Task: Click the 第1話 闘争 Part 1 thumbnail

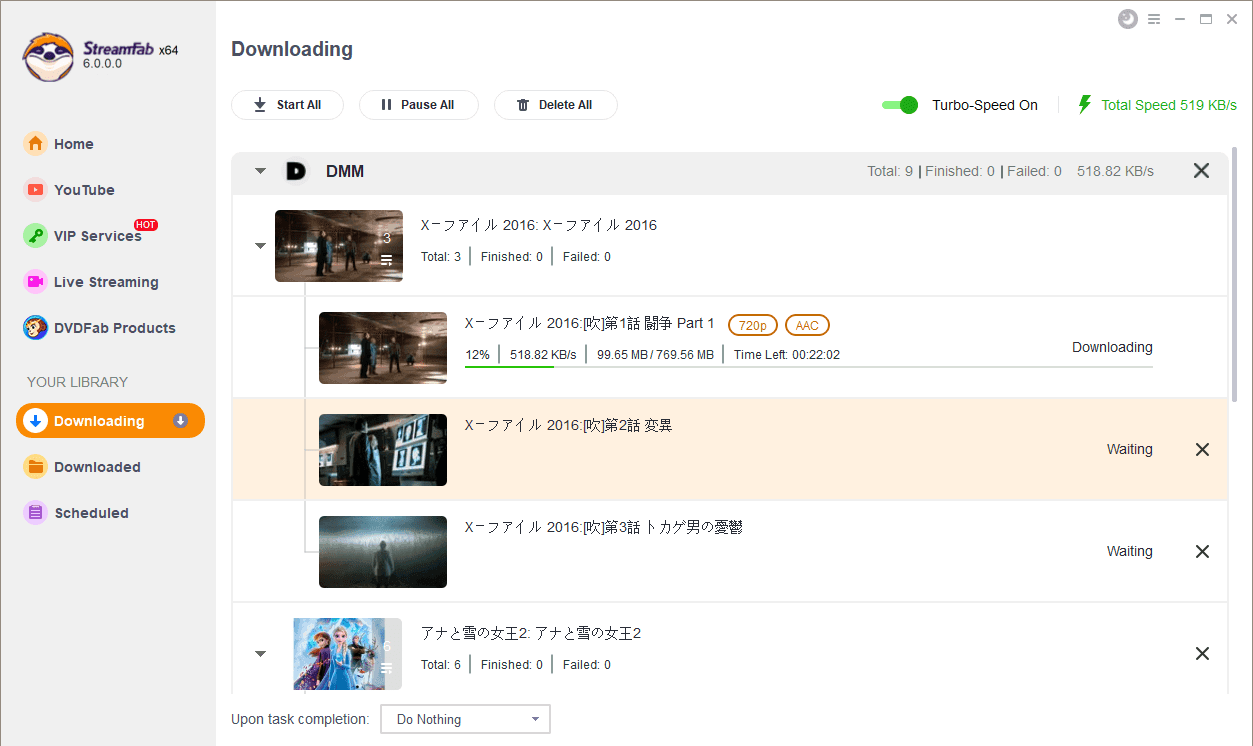Action: click(383, 348)
